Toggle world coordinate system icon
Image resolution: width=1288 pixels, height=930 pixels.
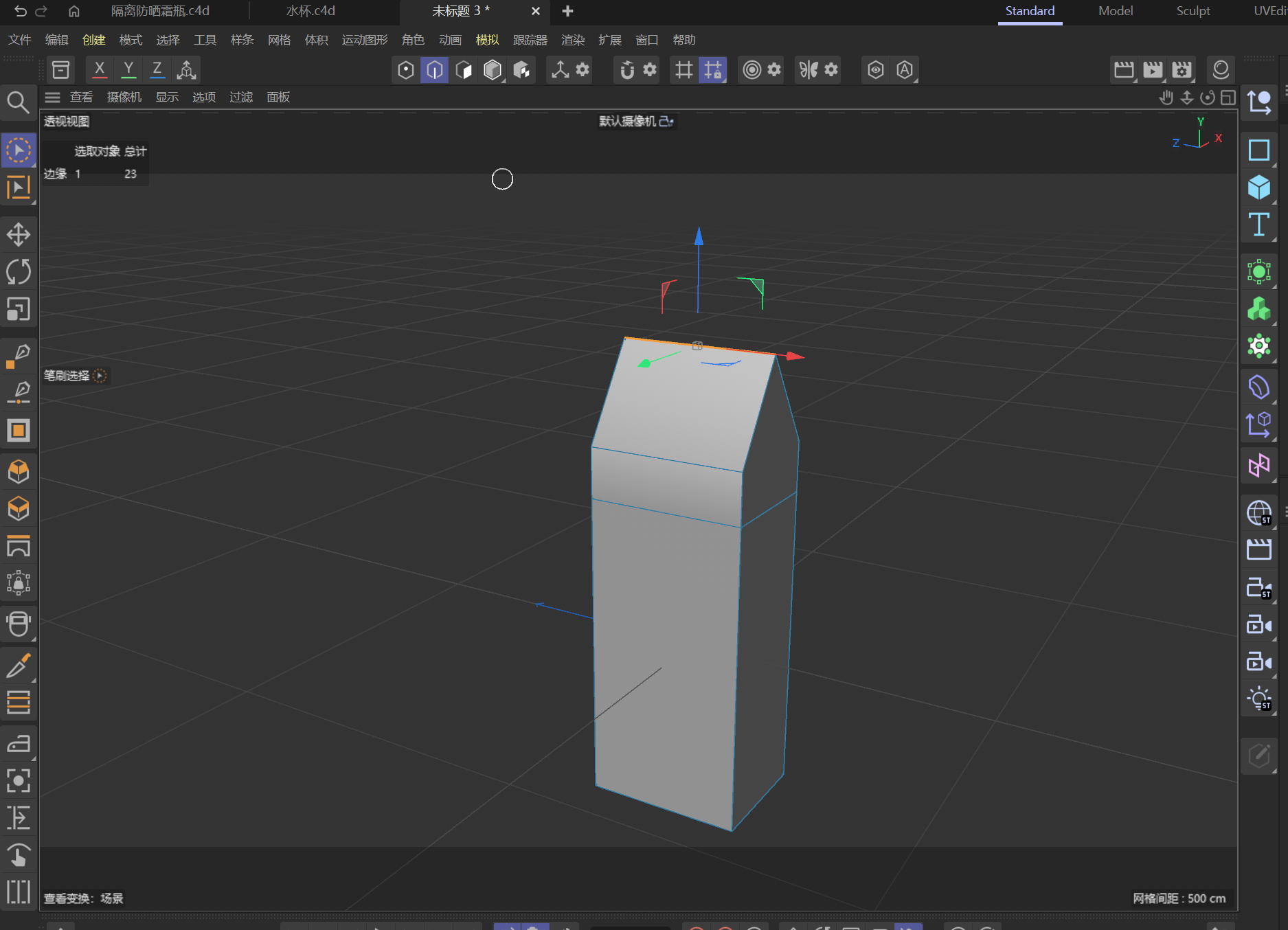click(x=186, y=69)
